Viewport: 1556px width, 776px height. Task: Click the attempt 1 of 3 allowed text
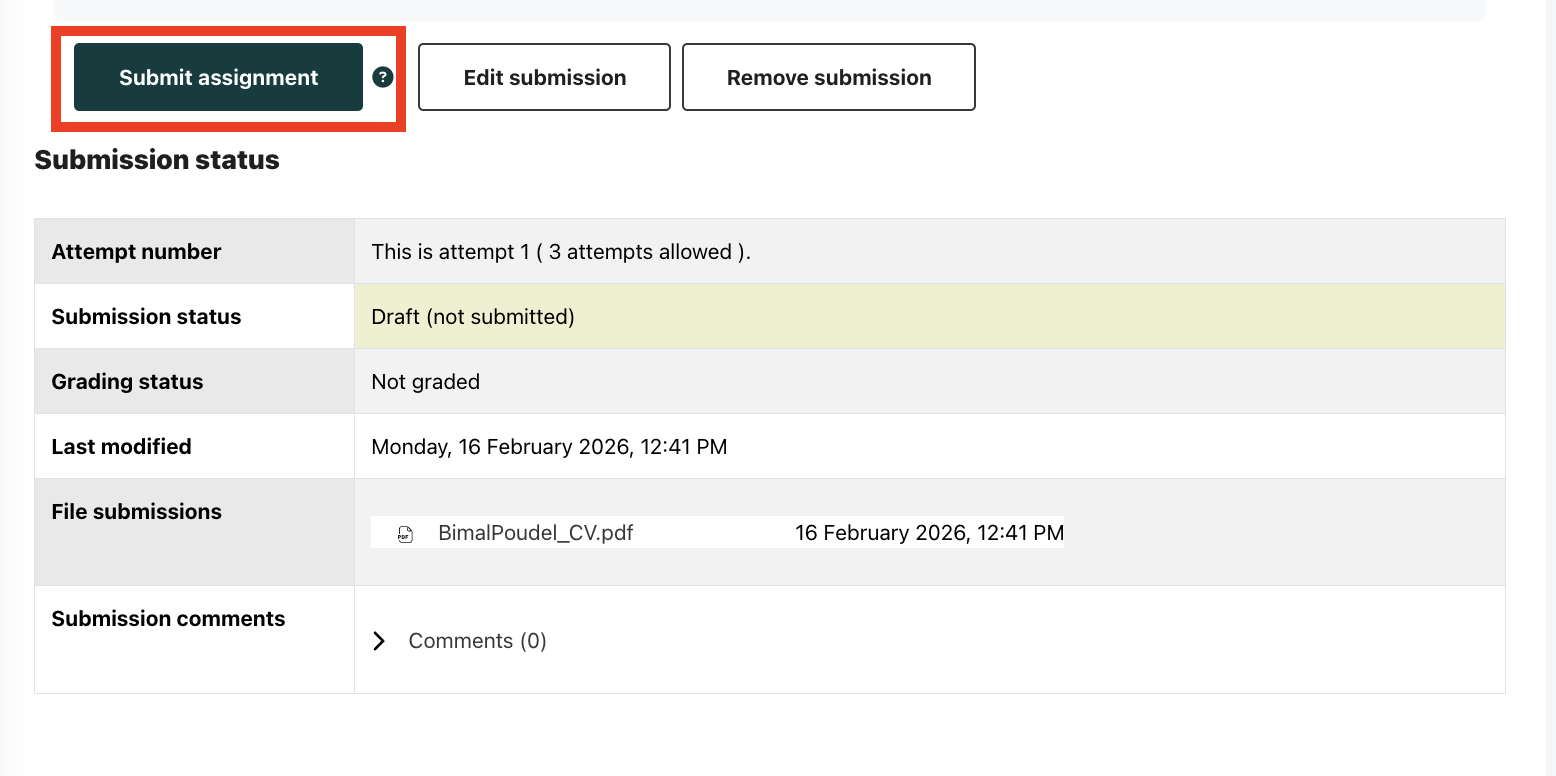pos(560,252)
